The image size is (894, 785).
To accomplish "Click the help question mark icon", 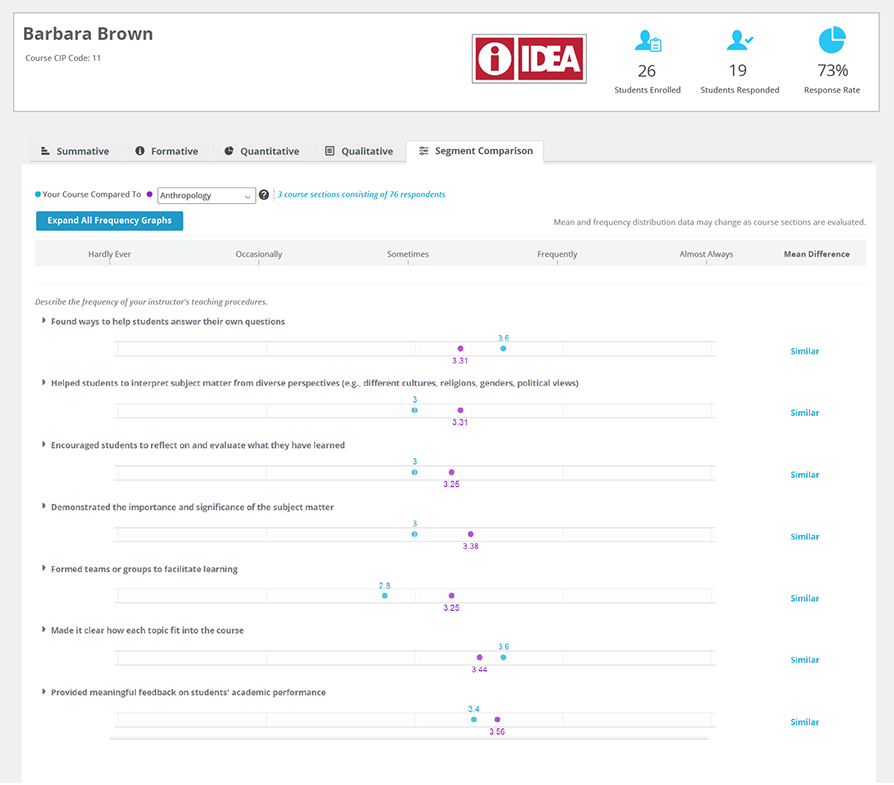I will pos(264,195).
